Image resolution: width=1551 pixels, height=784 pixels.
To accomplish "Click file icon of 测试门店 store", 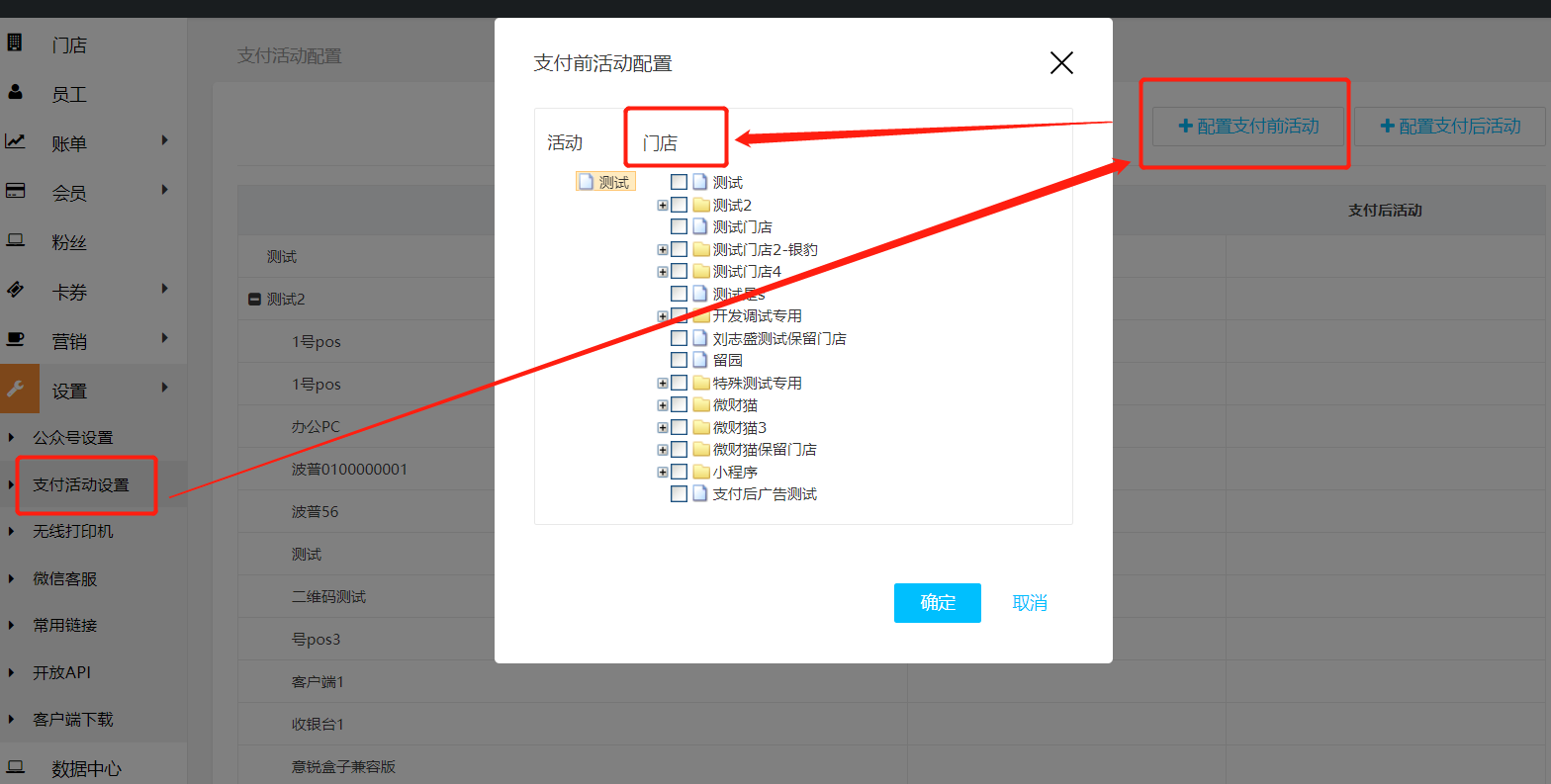I will tap(700, 226).
